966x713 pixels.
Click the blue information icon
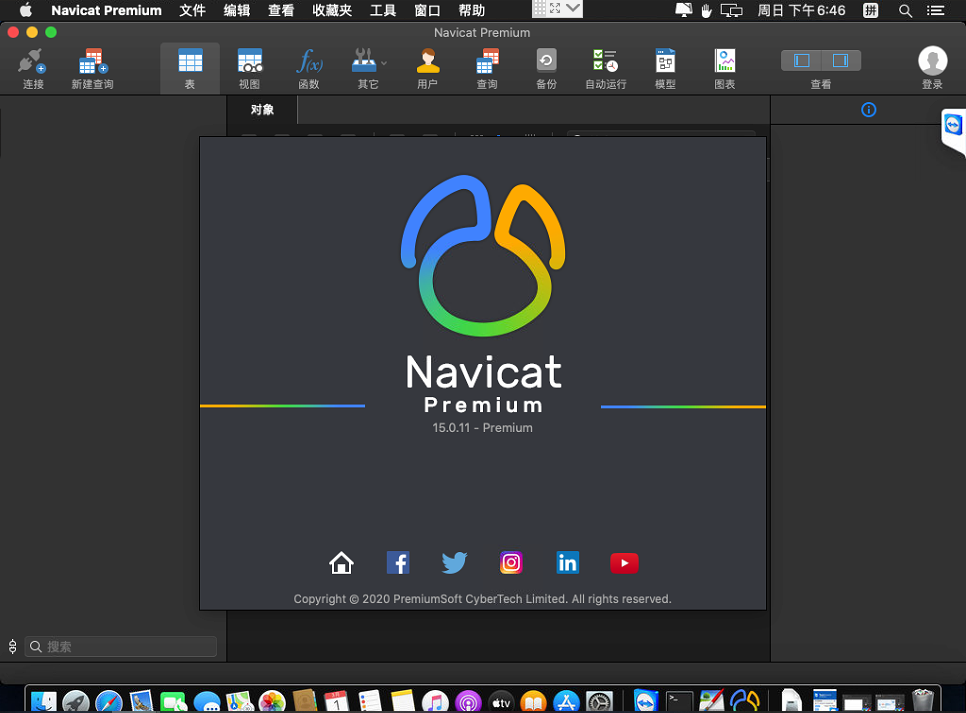[x=869, y=110]
